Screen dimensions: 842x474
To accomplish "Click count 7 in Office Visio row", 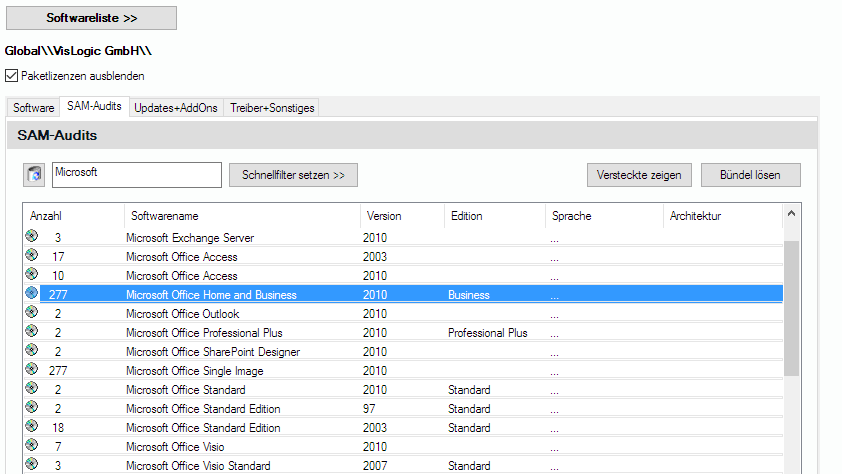I will 58,447.
